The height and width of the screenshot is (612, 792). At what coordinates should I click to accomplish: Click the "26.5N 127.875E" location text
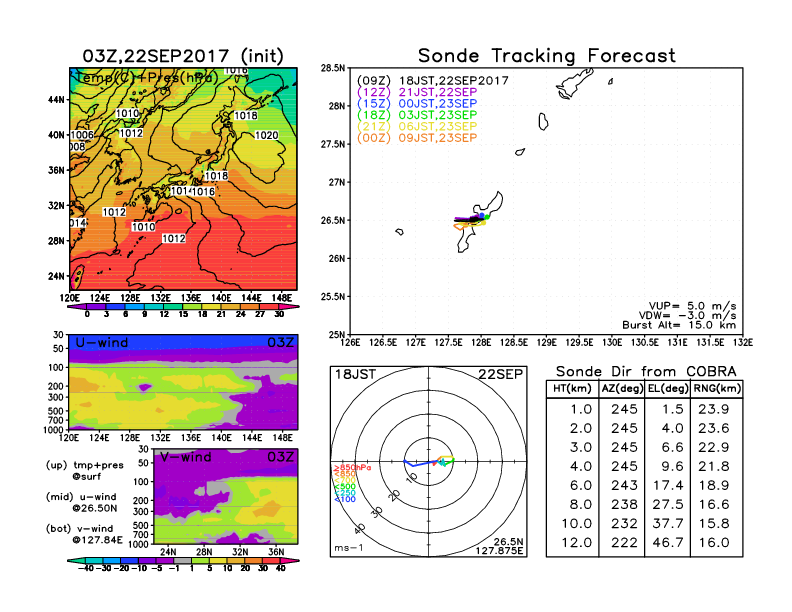(x=499, y=546)
